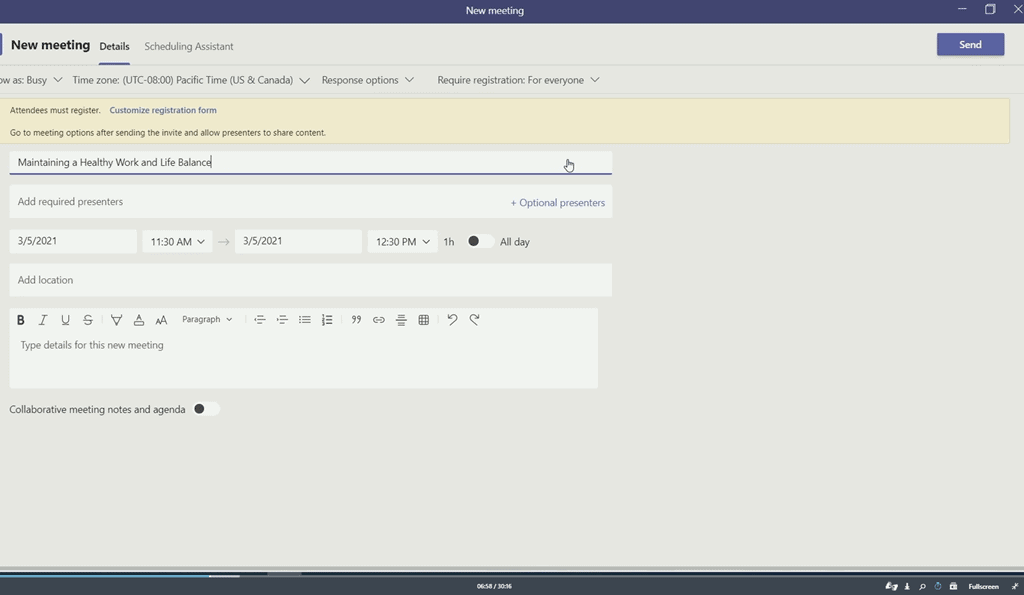This screenshot has width=1024, height=595.
Task: Enable collaborative meeting notes and agenda
Action: click(205, 409)
